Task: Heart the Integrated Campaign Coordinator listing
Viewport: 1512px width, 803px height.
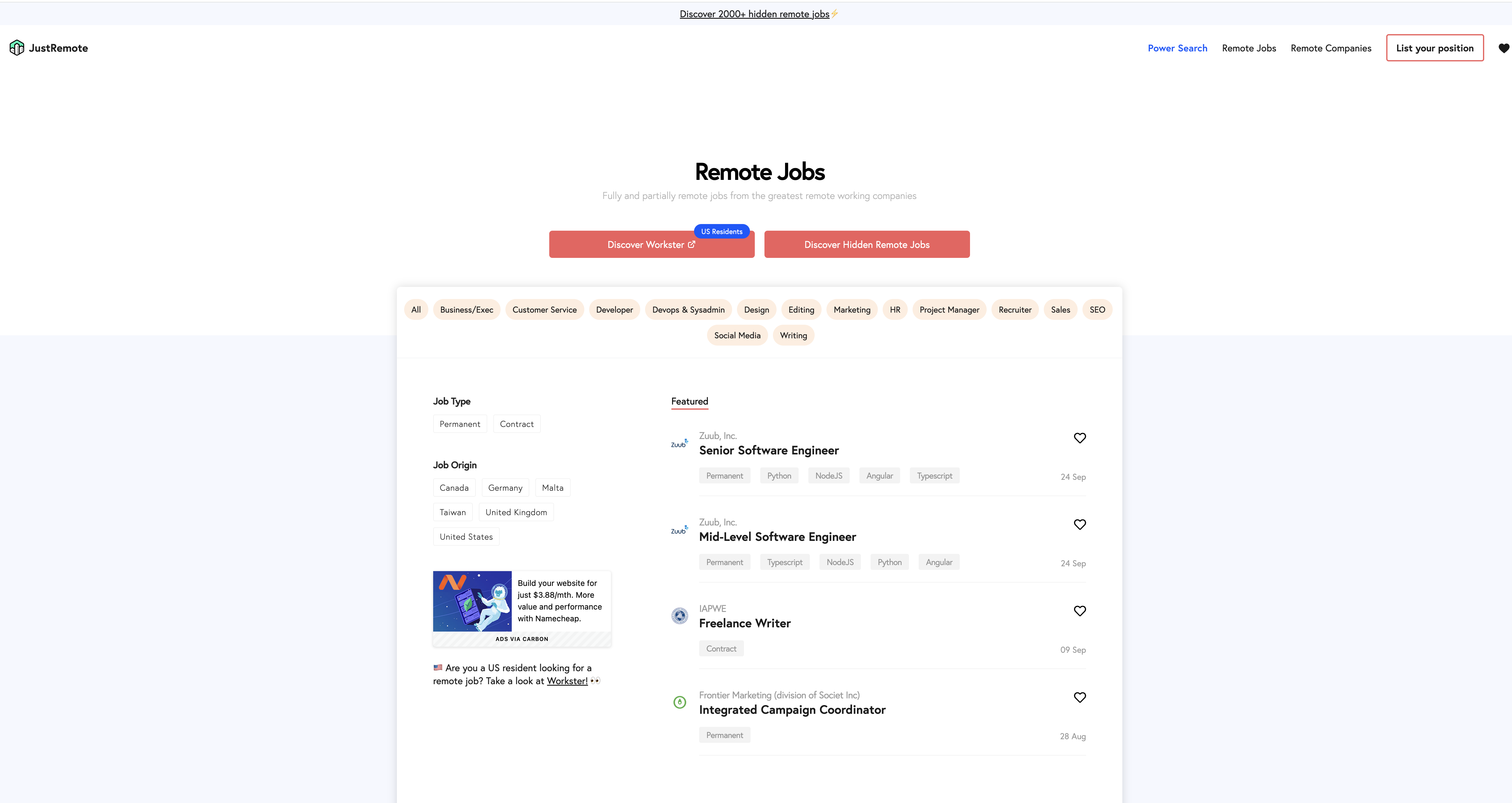Action: (x=1079, y=697)
